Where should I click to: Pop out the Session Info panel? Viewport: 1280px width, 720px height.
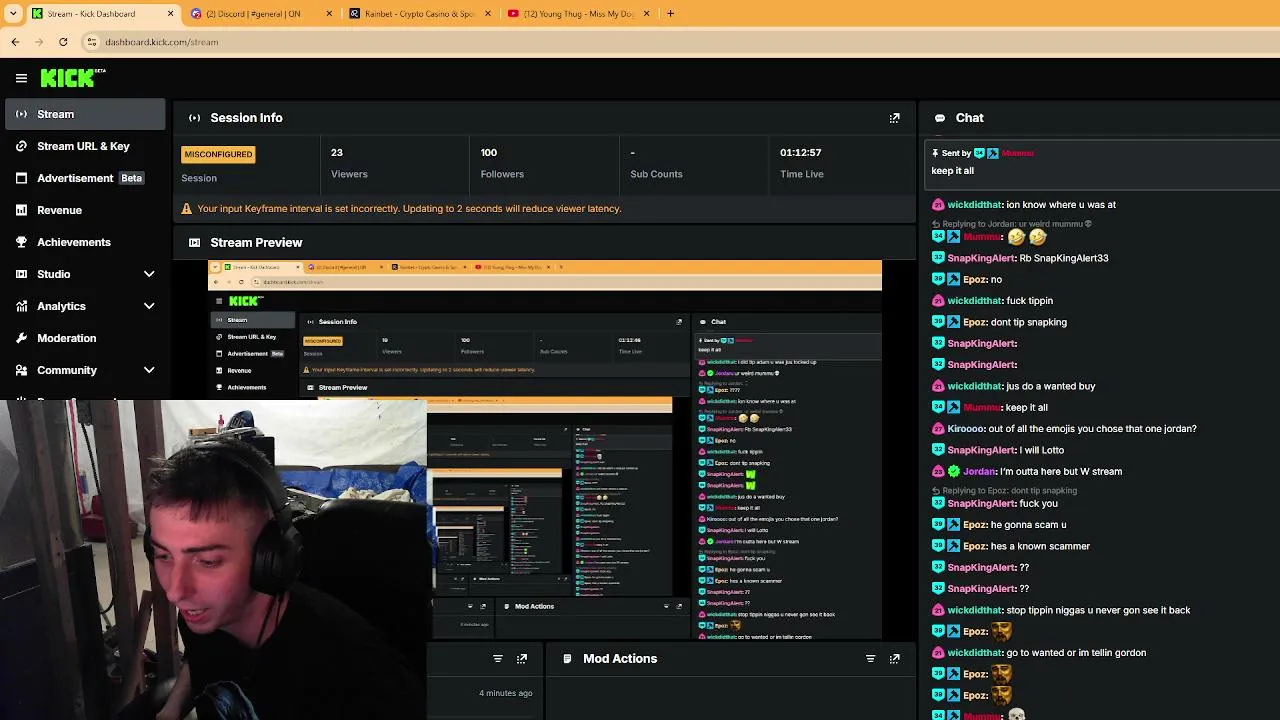(895, 118)
